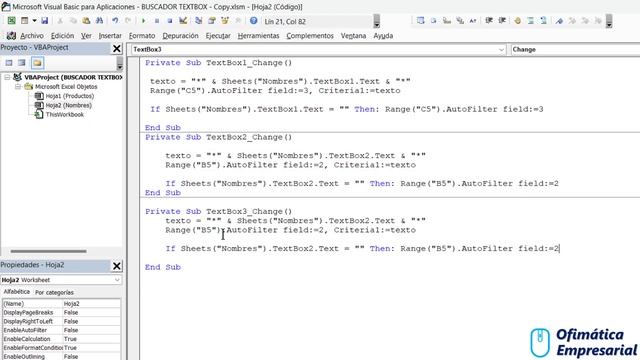Click the DisplayPageBreaks False value
Viewport: 640px width, 360px height.
(91, 313)
